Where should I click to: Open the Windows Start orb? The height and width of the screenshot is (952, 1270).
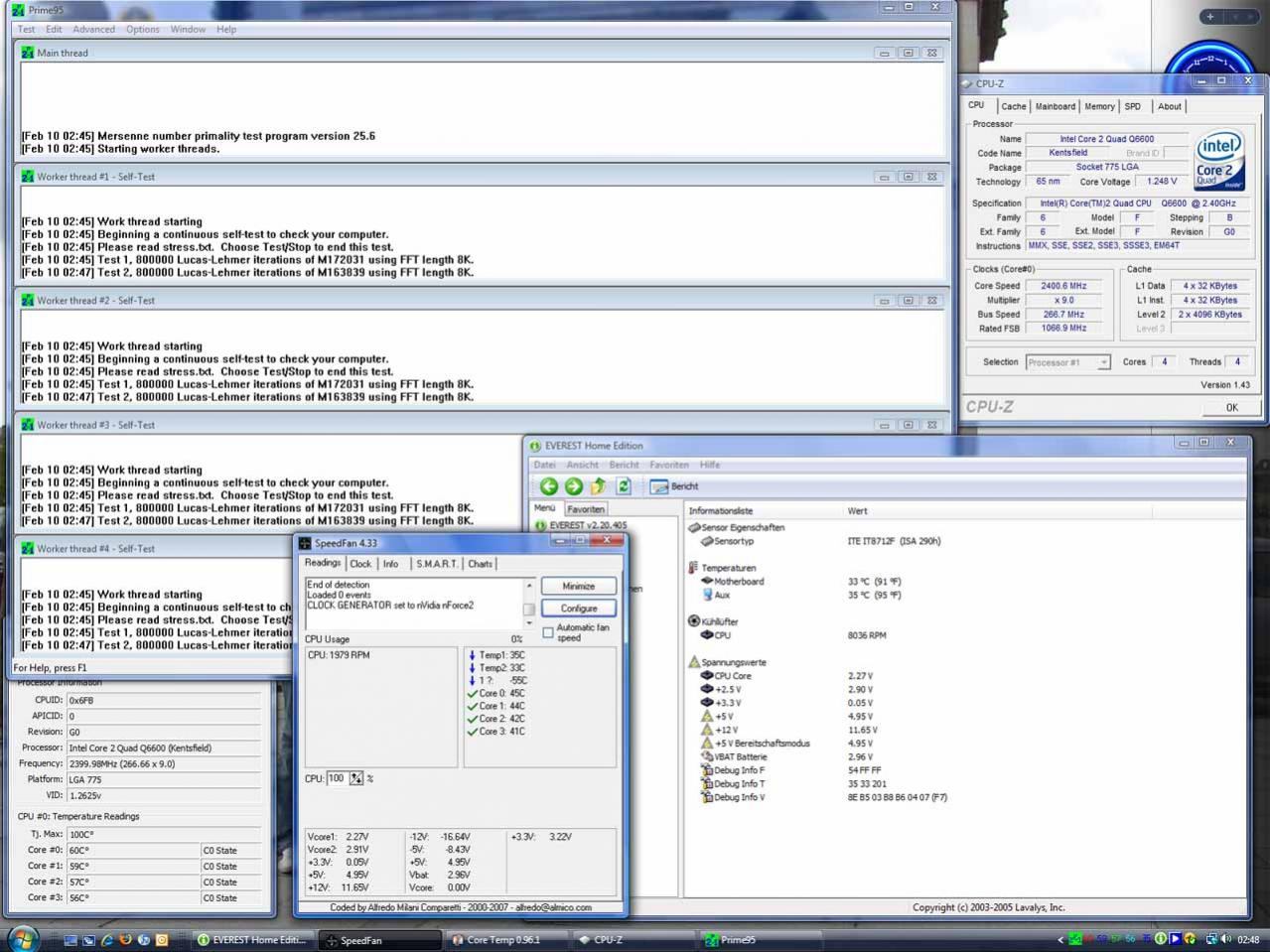coord(22,938)
